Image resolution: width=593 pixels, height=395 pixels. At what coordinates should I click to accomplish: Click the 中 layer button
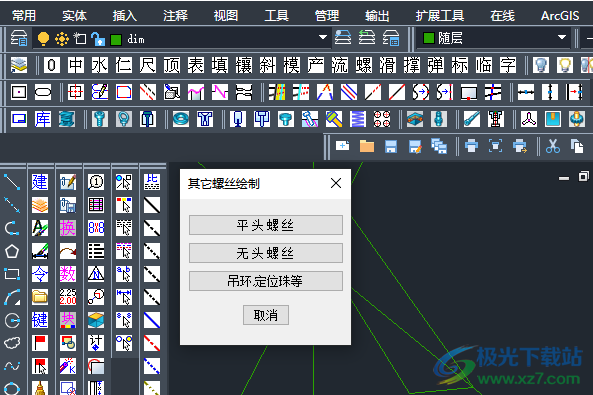(76, 65)
